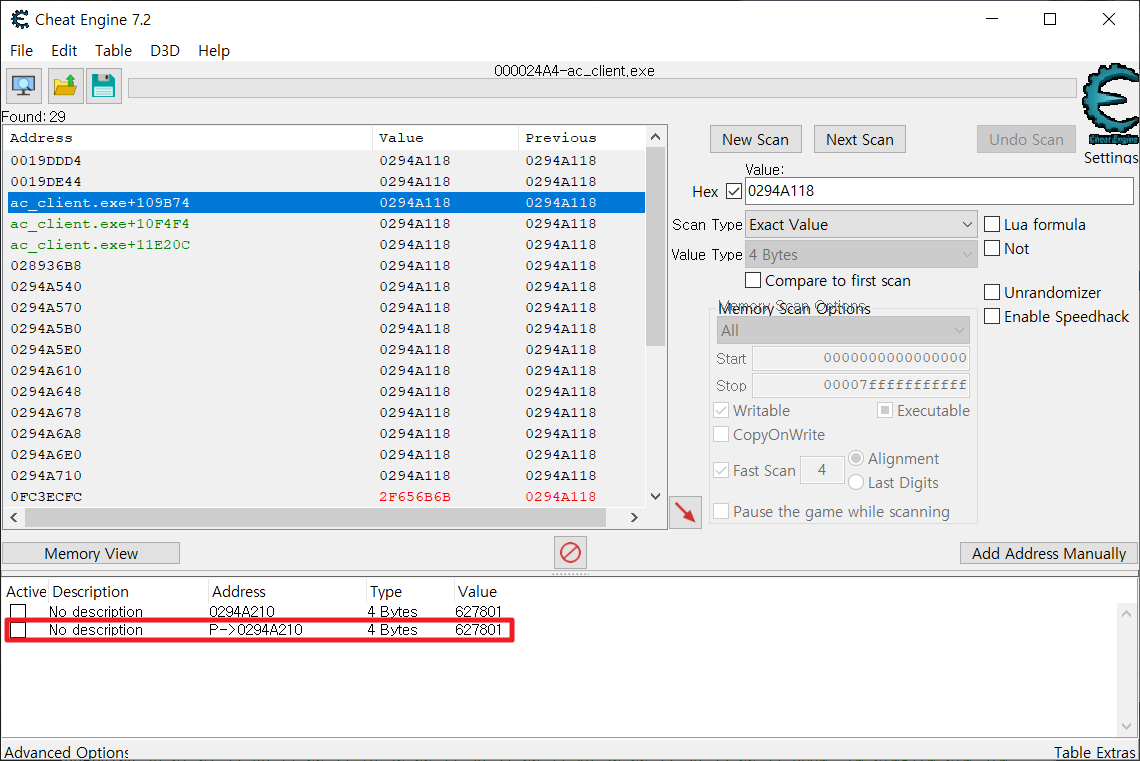Click the Cheat Engine title bar icon
Viewport: 1140px width, 761px height.
pos(20,20)
